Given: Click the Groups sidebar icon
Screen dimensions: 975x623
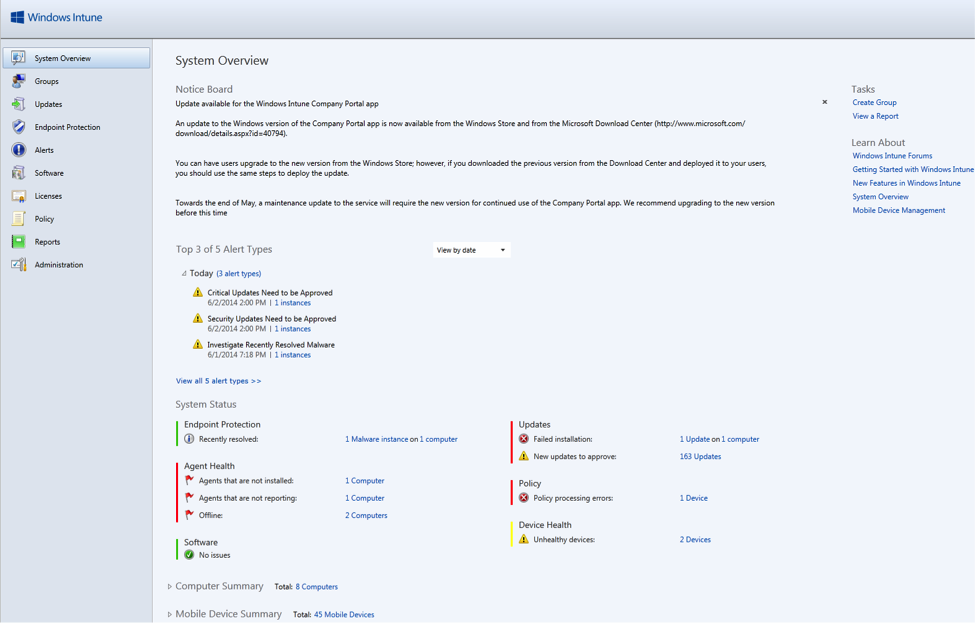Looking at the screenshot, I should 18,81.
